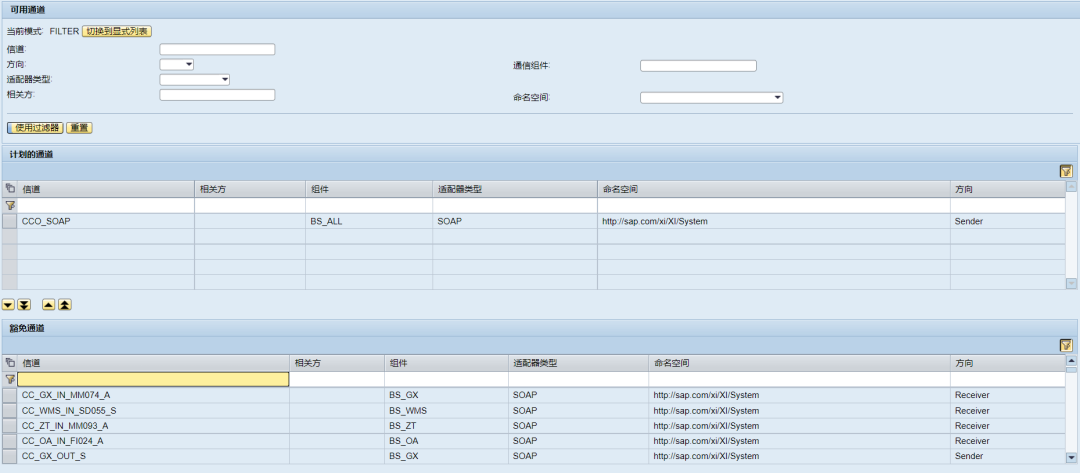Sort by 命名空间 column in 计划的通道 table
The image size is (1080, 473).
(774, 189)
